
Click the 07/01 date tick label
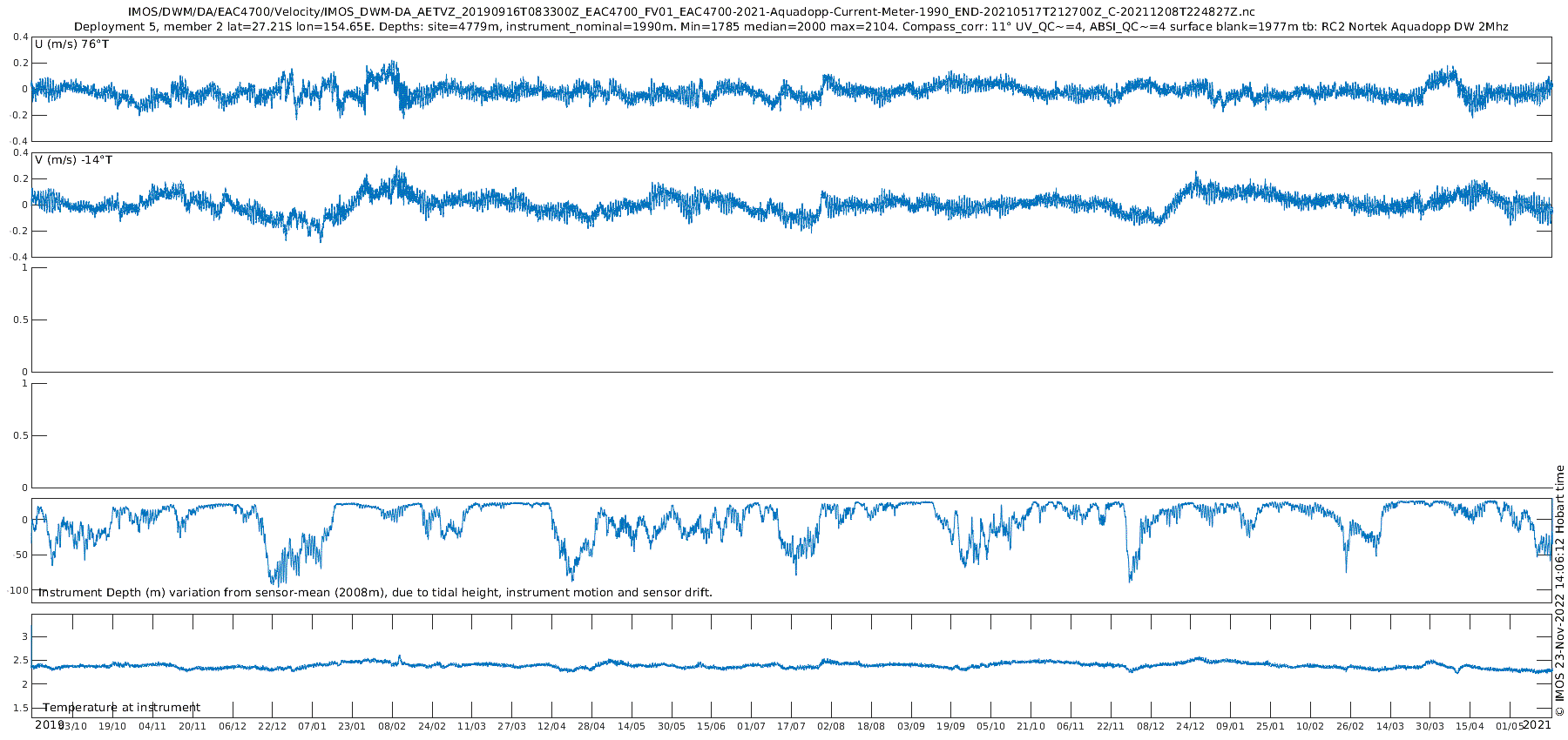(313, 726)
